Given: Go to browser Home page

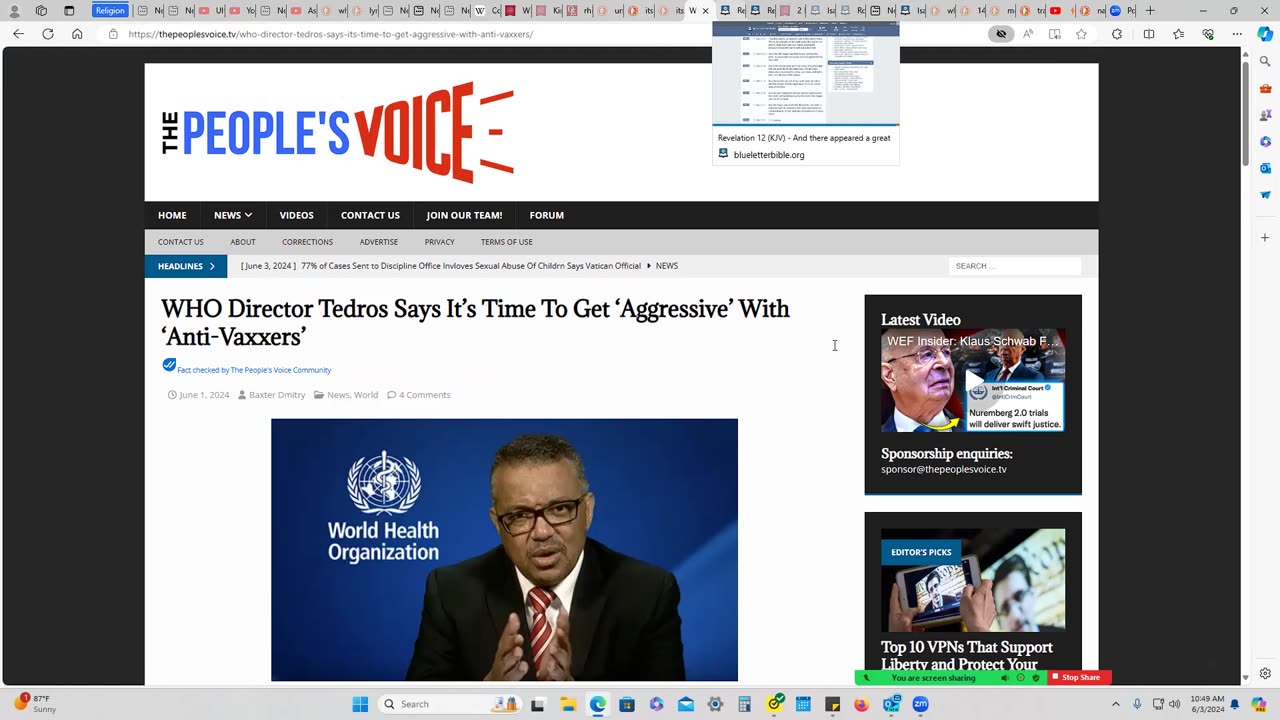Looking at the screenshot, I should [x=77, y=34].
